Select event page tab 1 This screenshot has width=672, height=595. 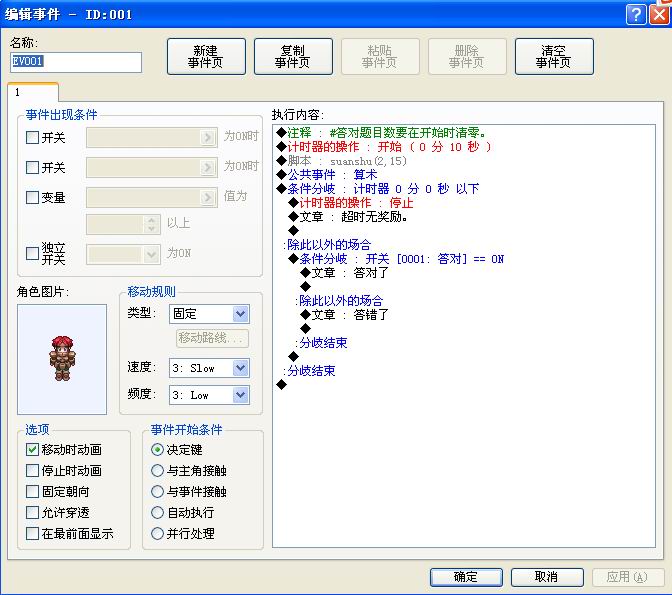[x=33, y=92]
